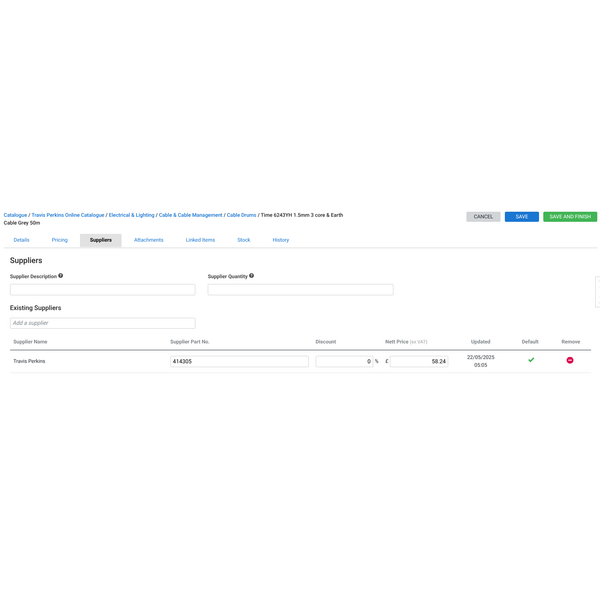Switch to the Pricing tab
This screenshot has width=600, height=600.
click(x=60, y=240)
